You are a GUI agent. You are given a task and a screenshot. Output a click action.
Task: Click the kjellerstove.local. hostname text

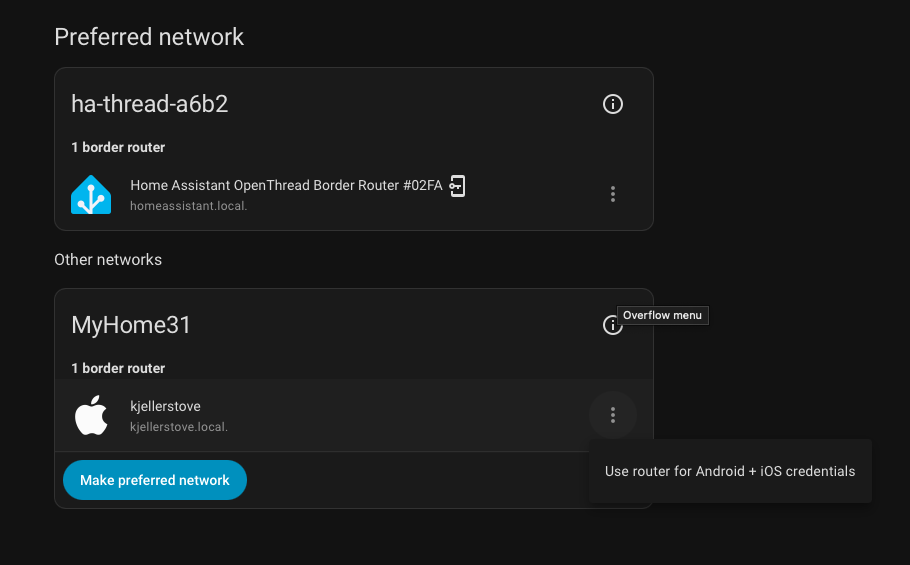pyautogui.click(x=179, y=426)
